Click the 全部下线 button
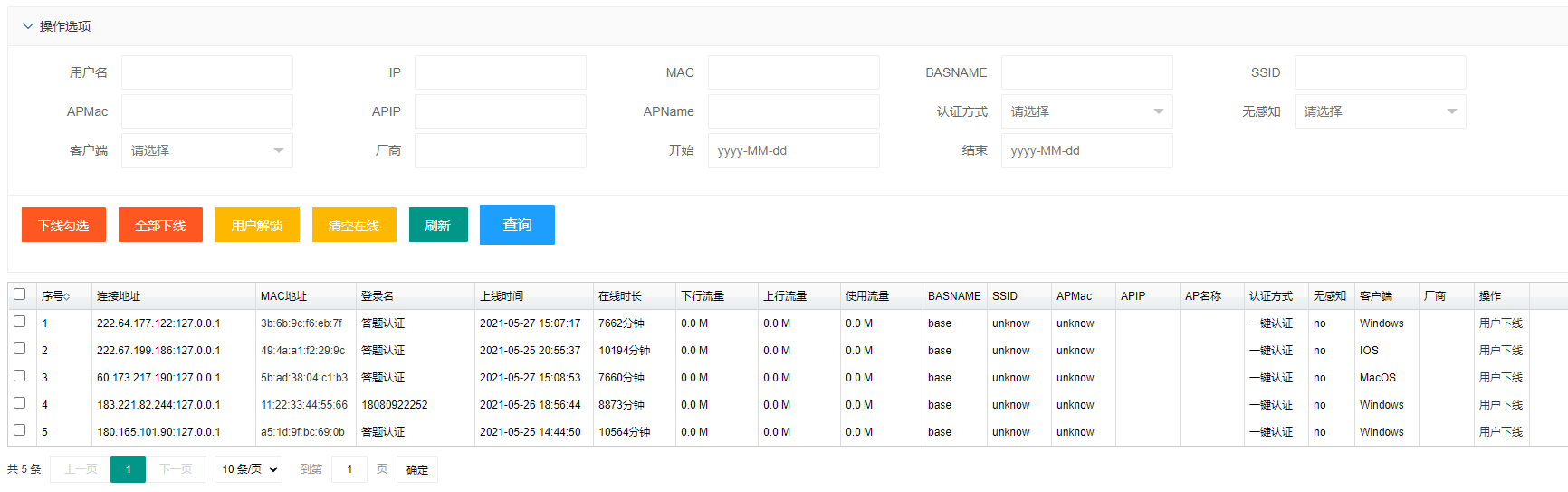The width and height of the screenshot is (1568, 492). [160, 225]
